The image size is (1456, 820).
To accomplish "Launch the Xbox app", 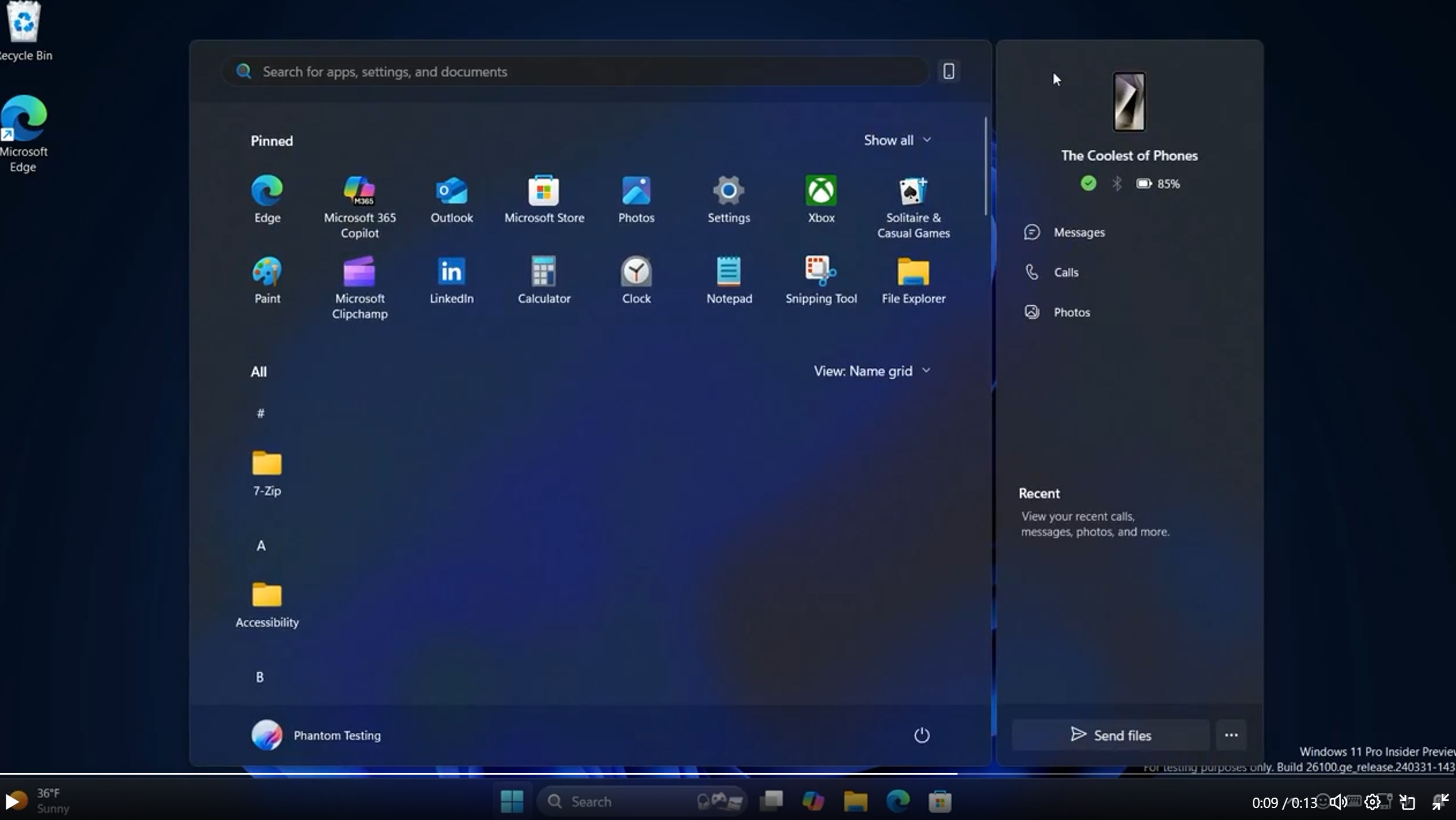I will [x=821, y=199].
